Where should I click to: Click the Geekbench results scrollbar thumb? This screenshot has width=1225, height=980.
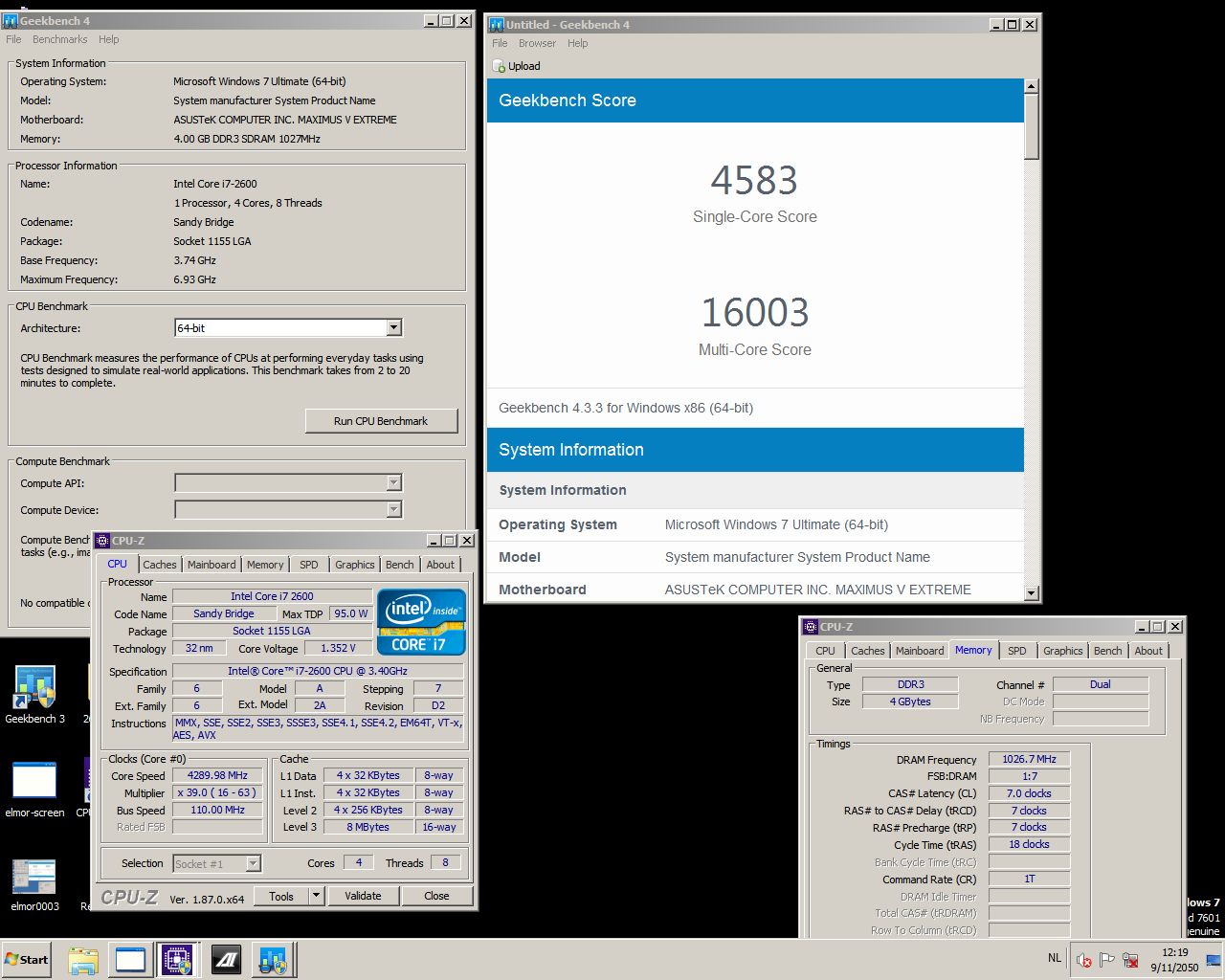click(1031, 126)
